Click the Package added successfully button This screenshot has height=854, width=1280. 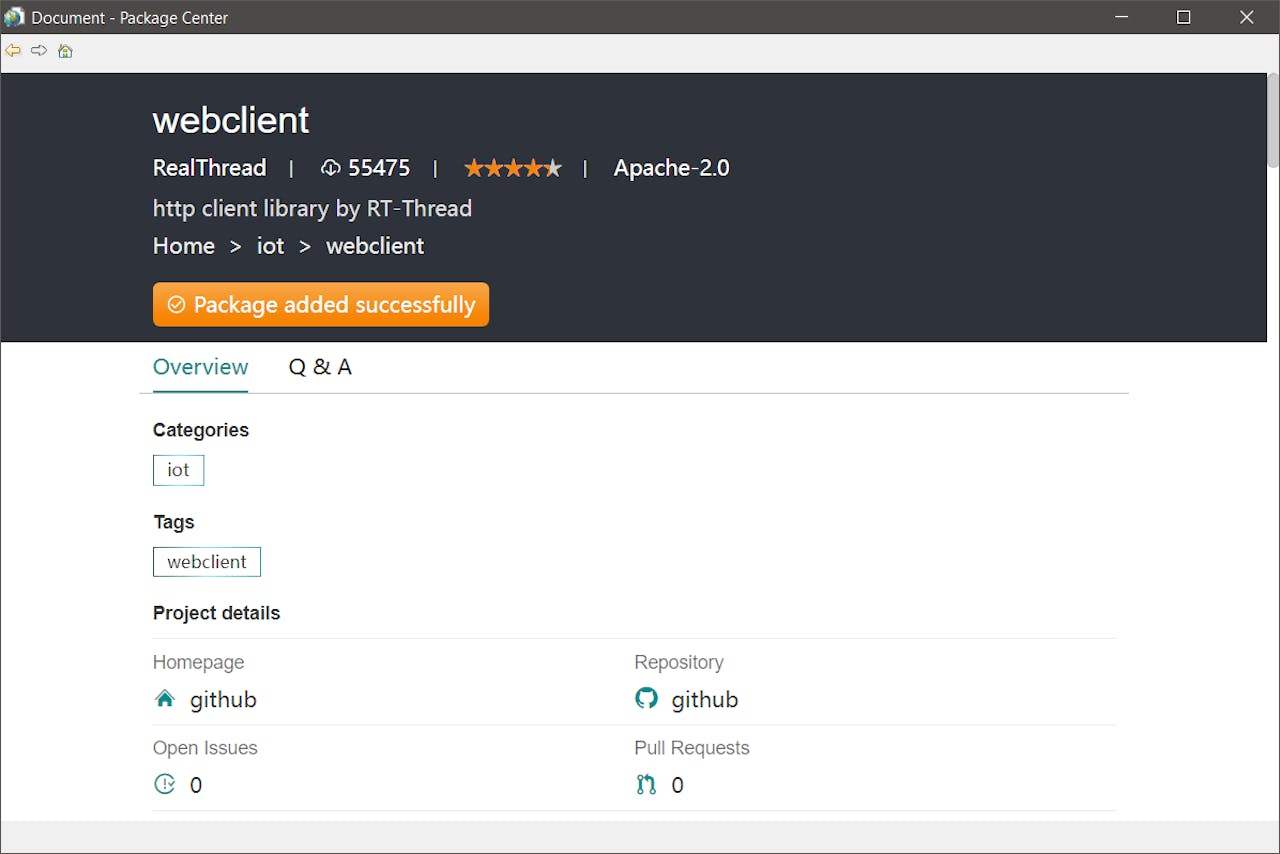click(321, 304)
